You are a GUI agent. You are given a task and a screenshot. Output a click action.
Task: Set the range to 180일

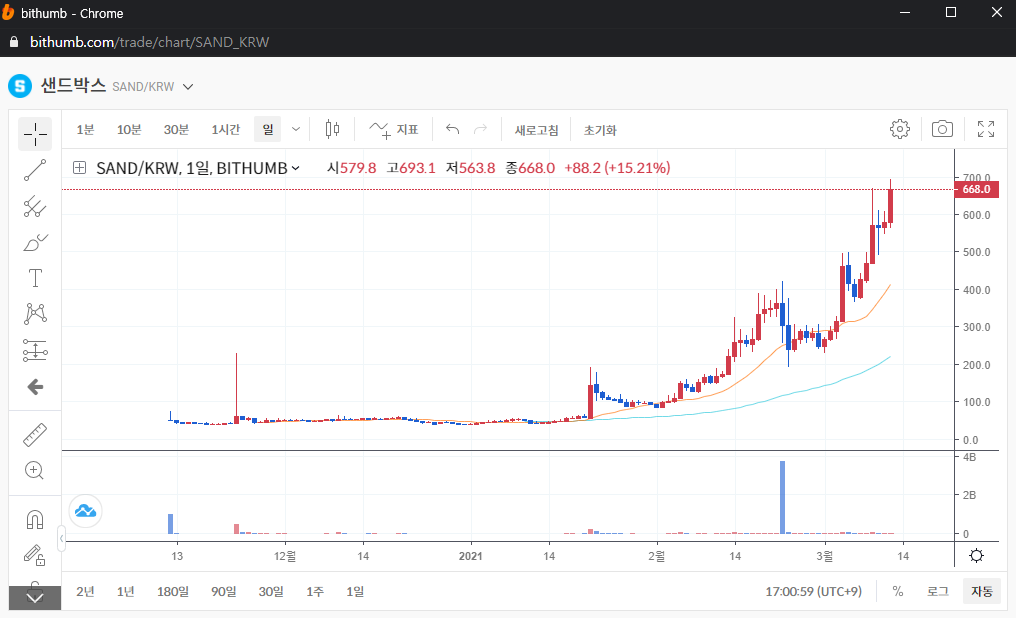173,591
